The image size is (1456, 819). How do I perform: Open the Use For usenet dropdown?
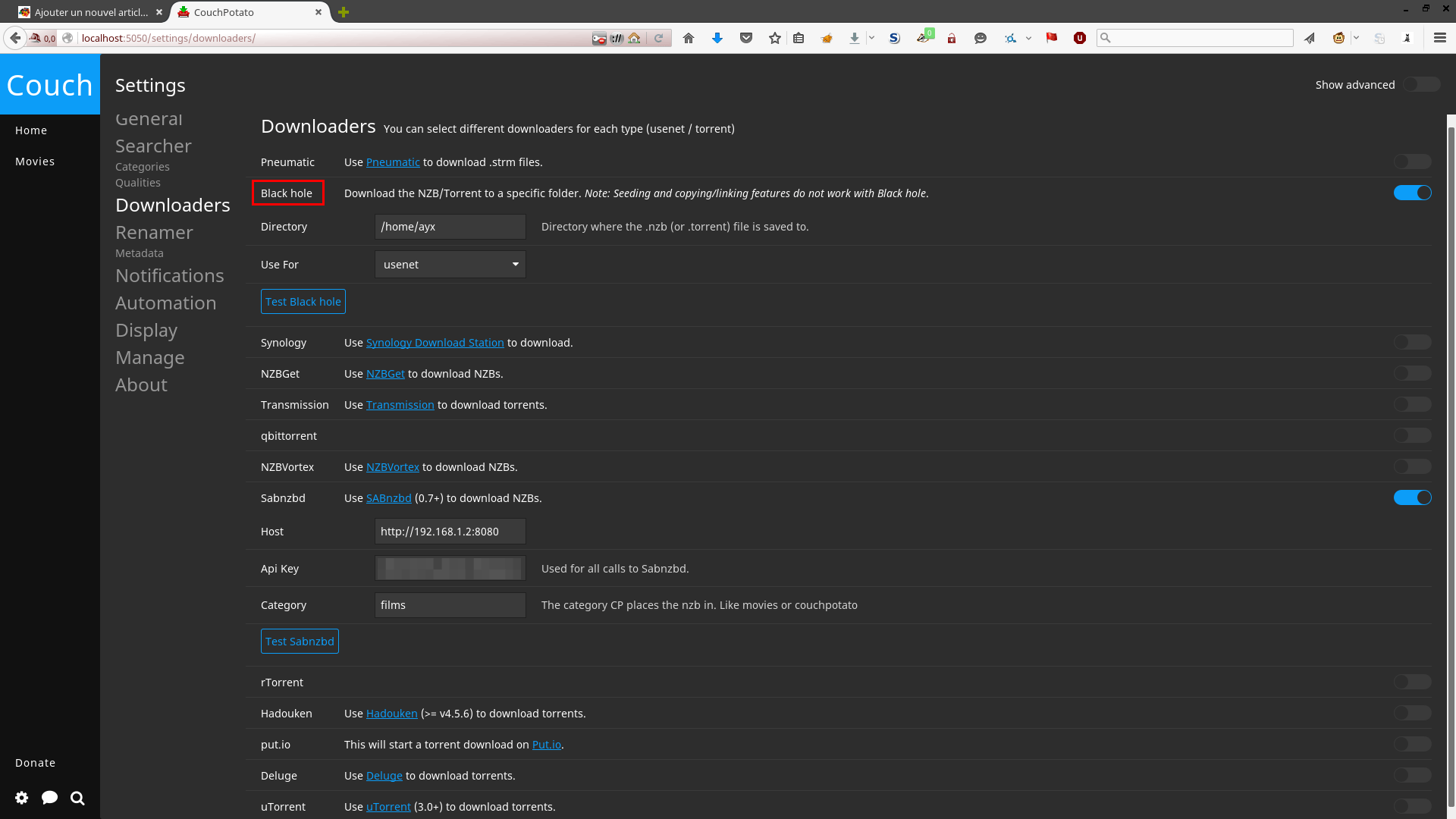[x=450, y=264]
